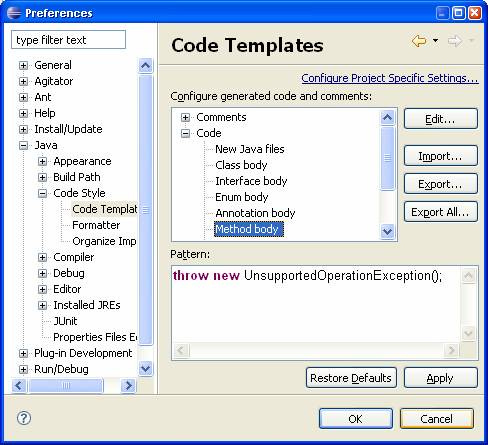Screen dimensions: 488x445
Task: Select Class body template
Action: (241, 165)
